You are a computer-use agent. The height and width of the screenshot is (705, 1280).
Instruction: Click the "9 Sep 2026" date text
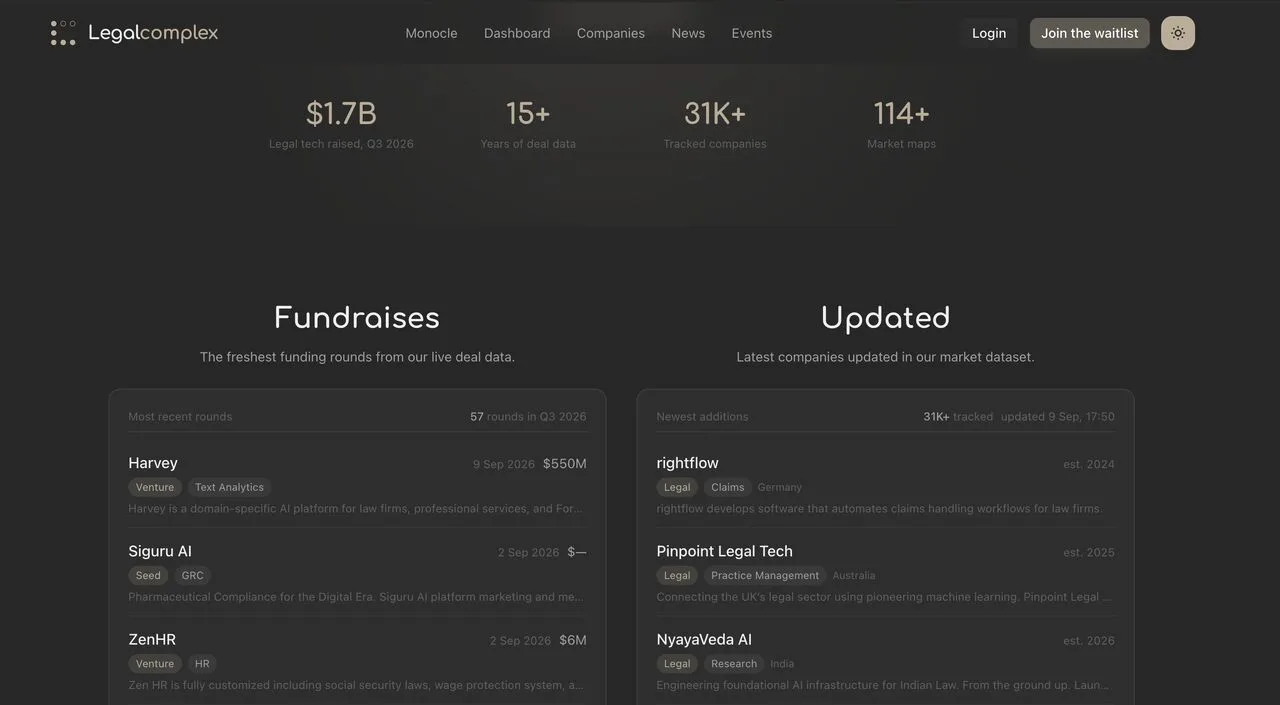coord(504,464)
